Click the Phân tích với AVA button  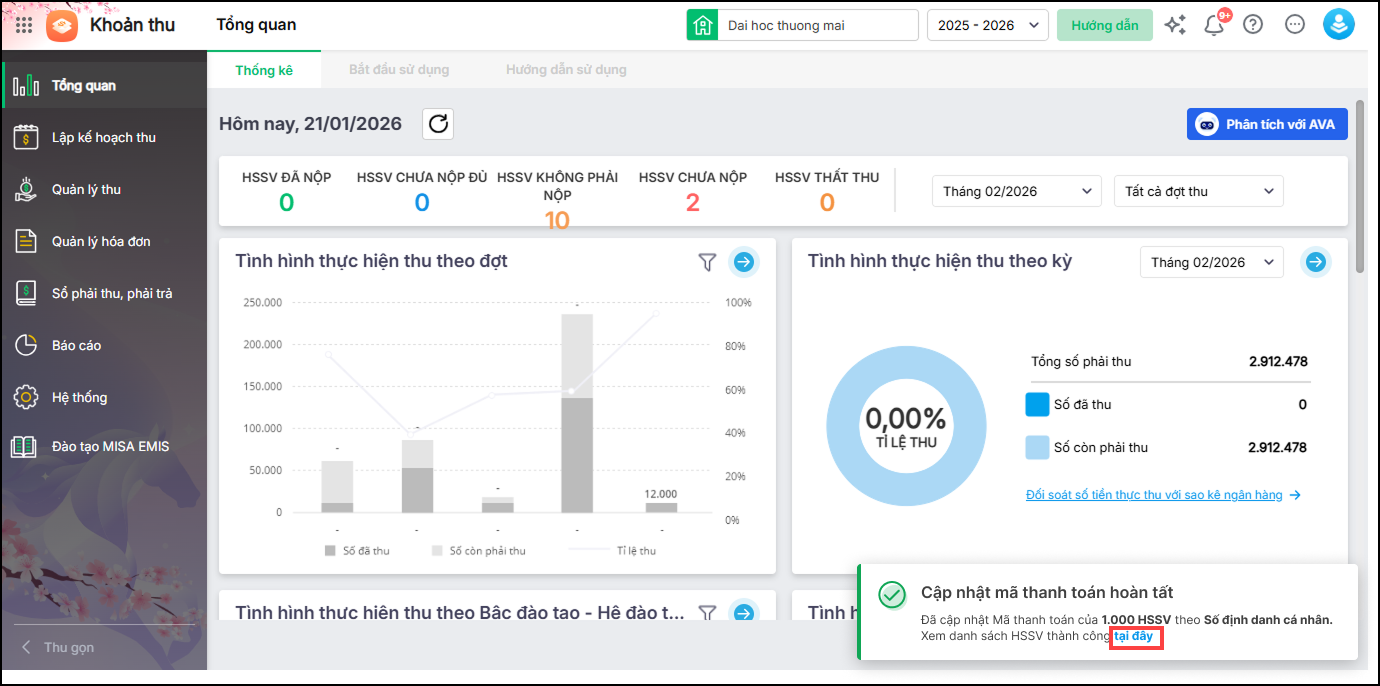[1267, 124]
